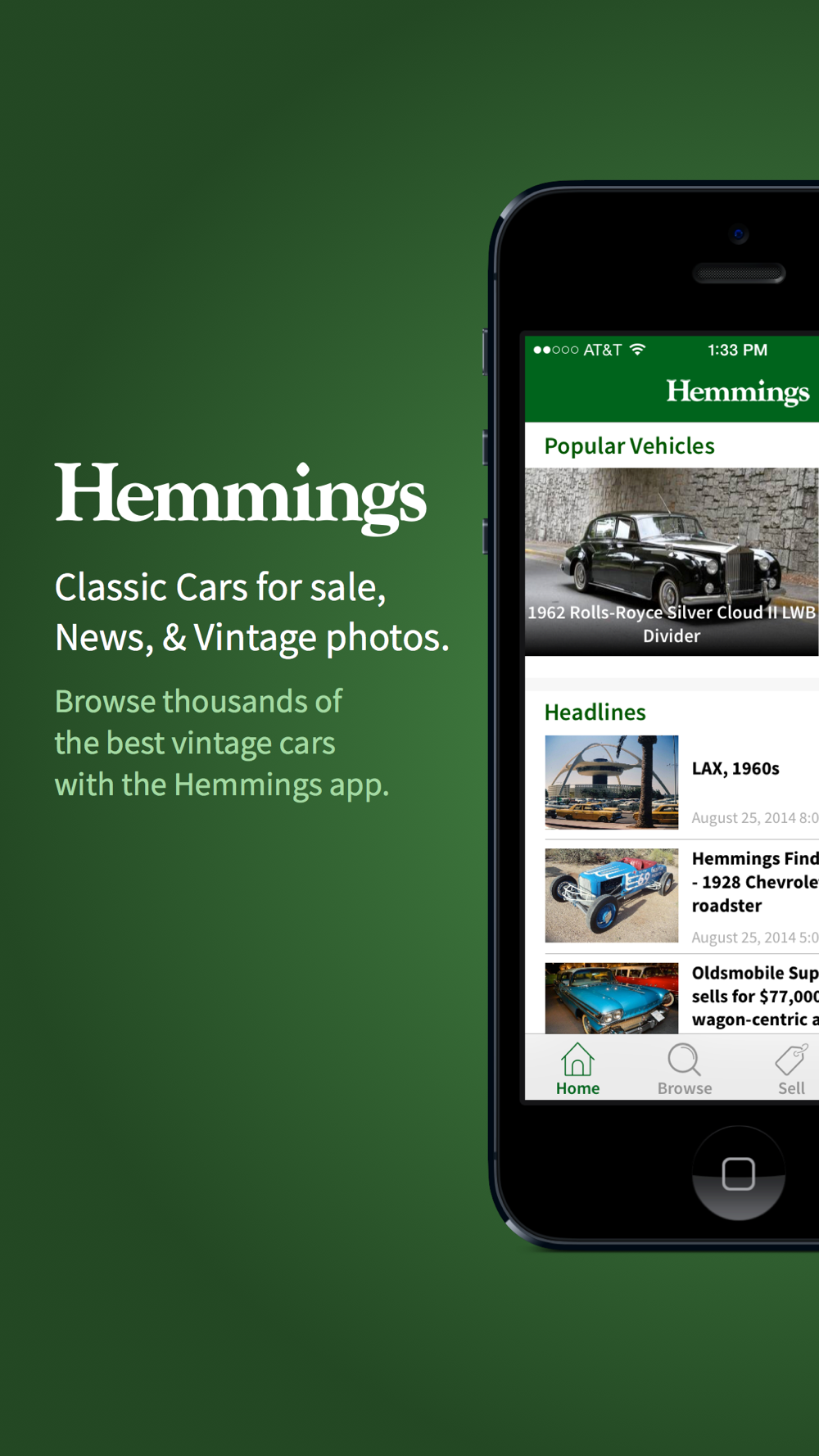The height and width of the screenshot is (1456, 819).
Task: Select the Rolls-Royce Silver Cloud II LWB caption
Action: tap(672, 624)
